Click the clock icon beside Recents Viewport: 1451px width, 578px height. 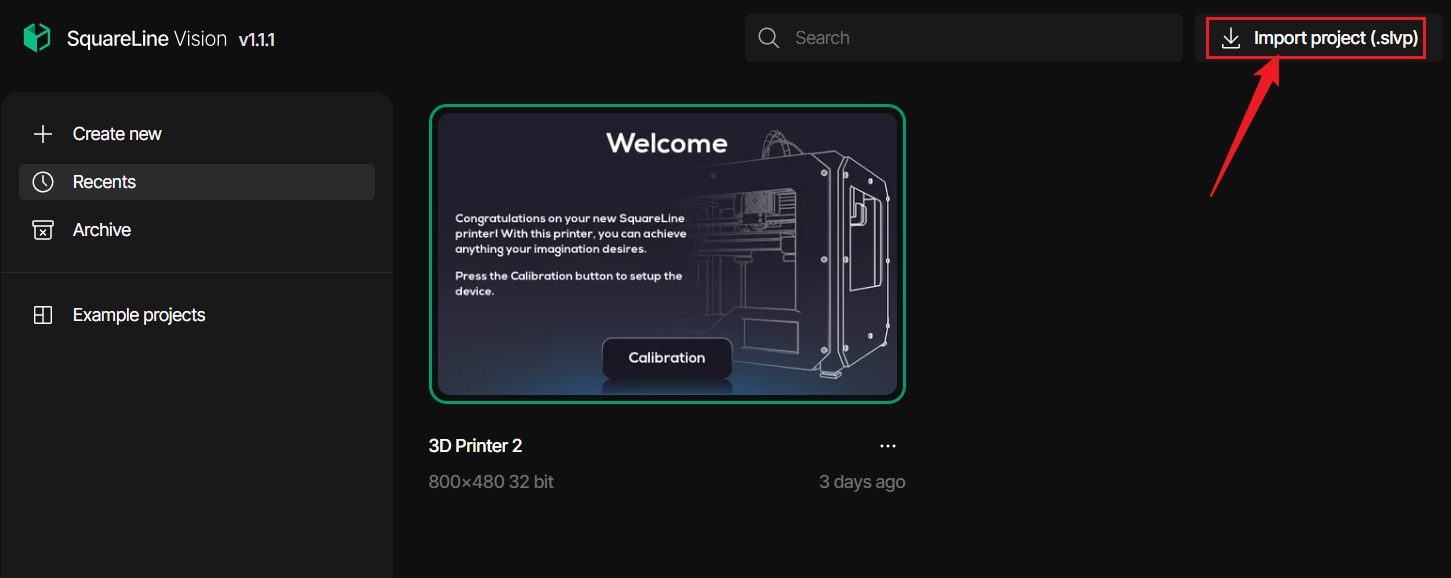click(x=43, y=182)
